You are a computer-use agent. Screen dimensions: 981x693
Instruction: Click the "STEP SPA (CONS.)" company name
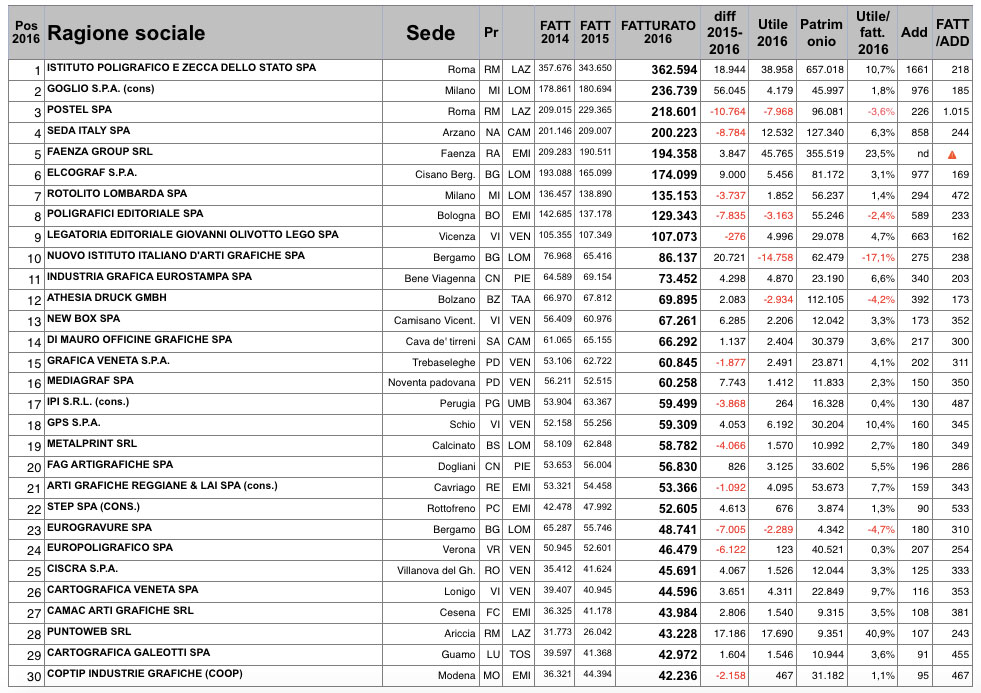click(93, 507)
